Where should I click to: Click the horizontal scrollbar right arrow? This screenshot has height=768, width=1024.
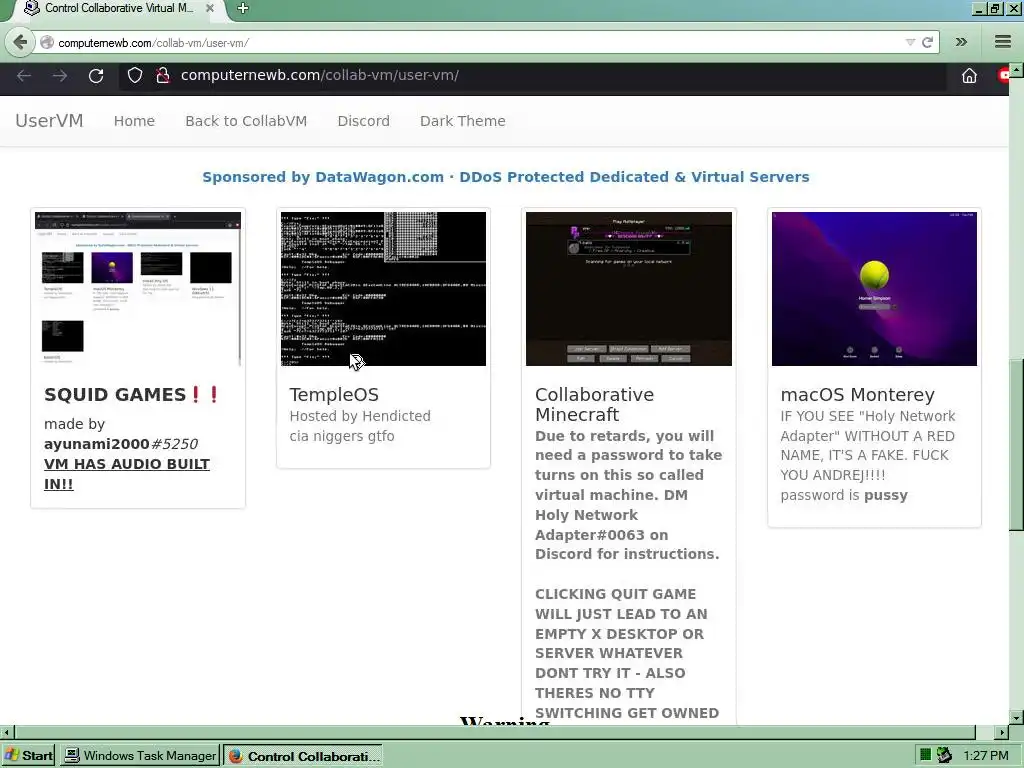(x=1002, y=732)
